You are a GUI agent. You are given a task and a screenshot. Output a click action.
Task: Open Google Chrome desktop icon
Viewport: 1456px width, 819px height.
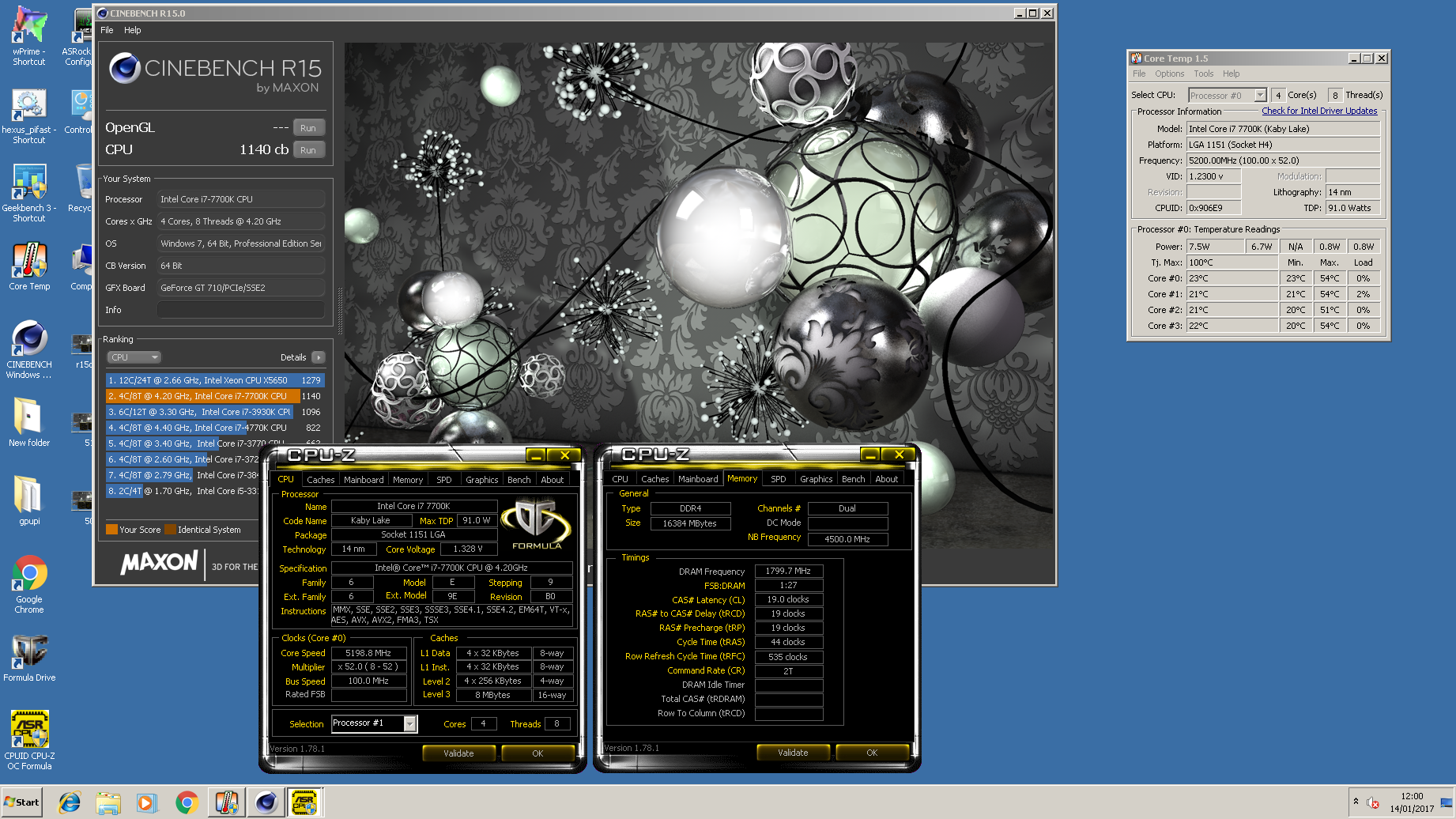(x=29, y=584)
